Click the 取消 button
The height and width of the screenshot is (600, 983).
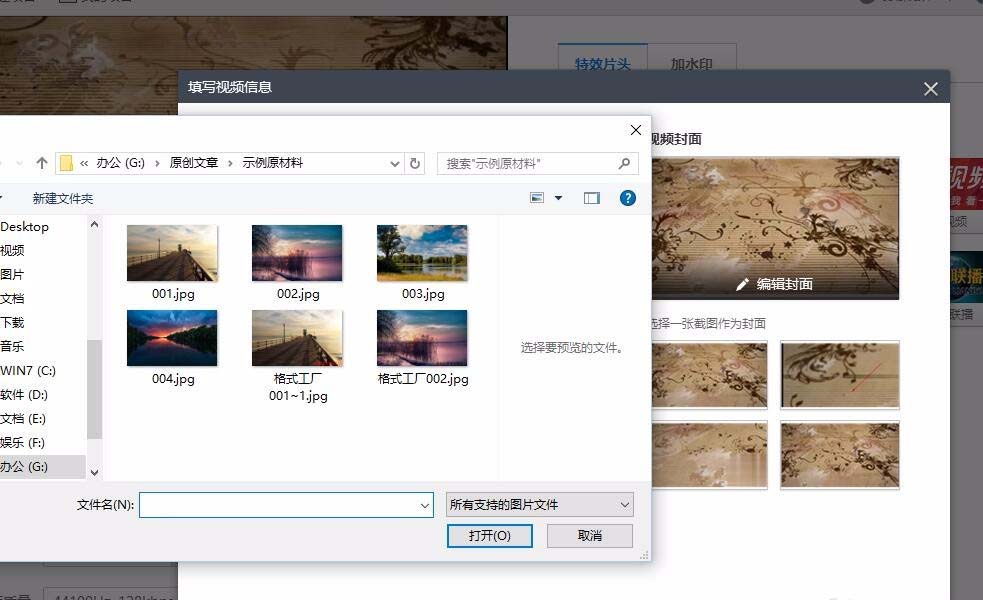point(589,536)
